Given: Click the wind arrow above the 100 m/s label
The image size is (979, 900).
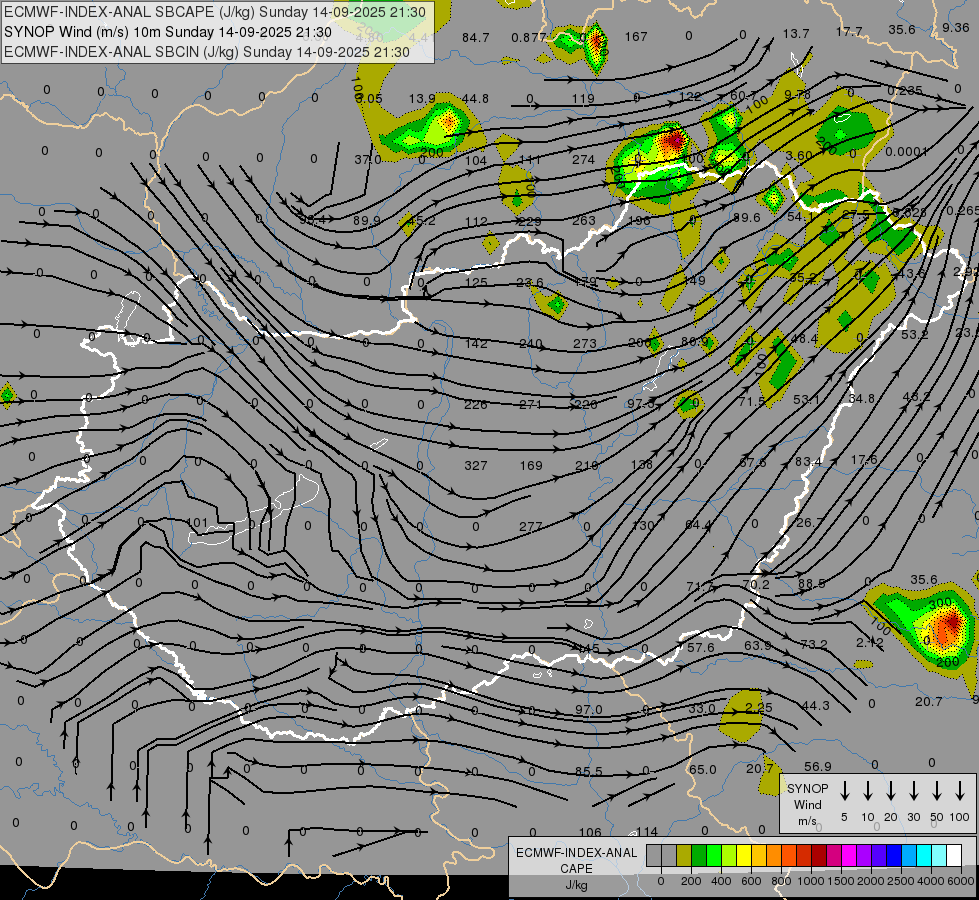Looking at the screenshot, I should click(x=960, y=791).
